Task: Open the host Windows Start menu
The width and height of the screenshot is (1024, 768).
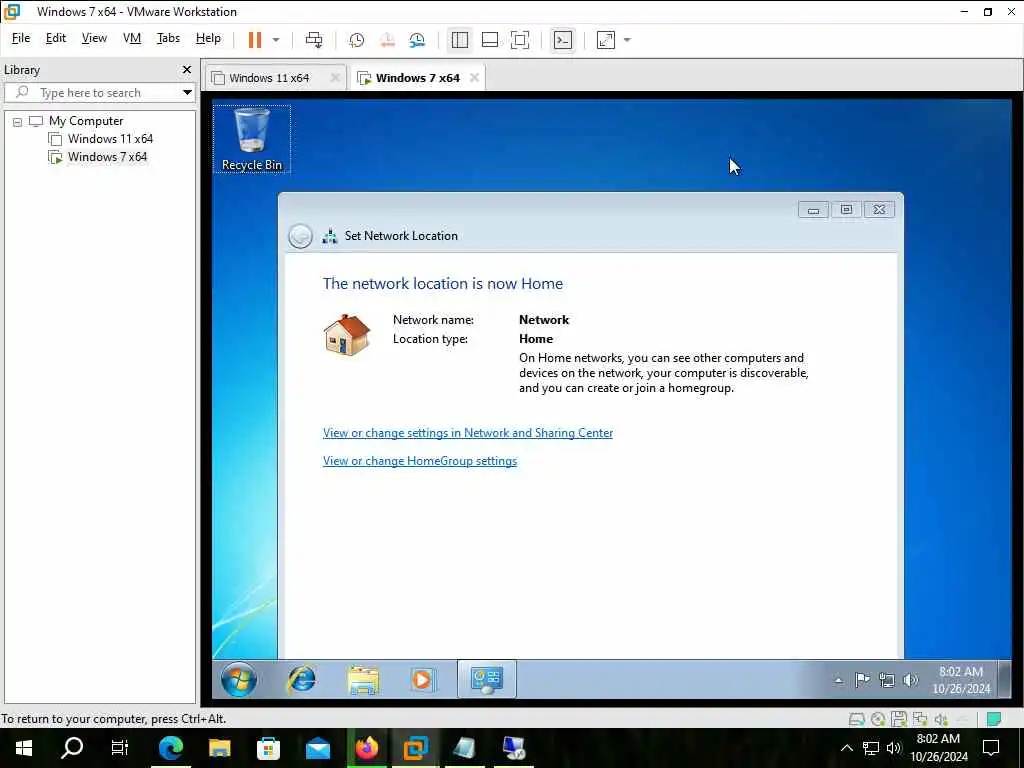Action: 24,748
